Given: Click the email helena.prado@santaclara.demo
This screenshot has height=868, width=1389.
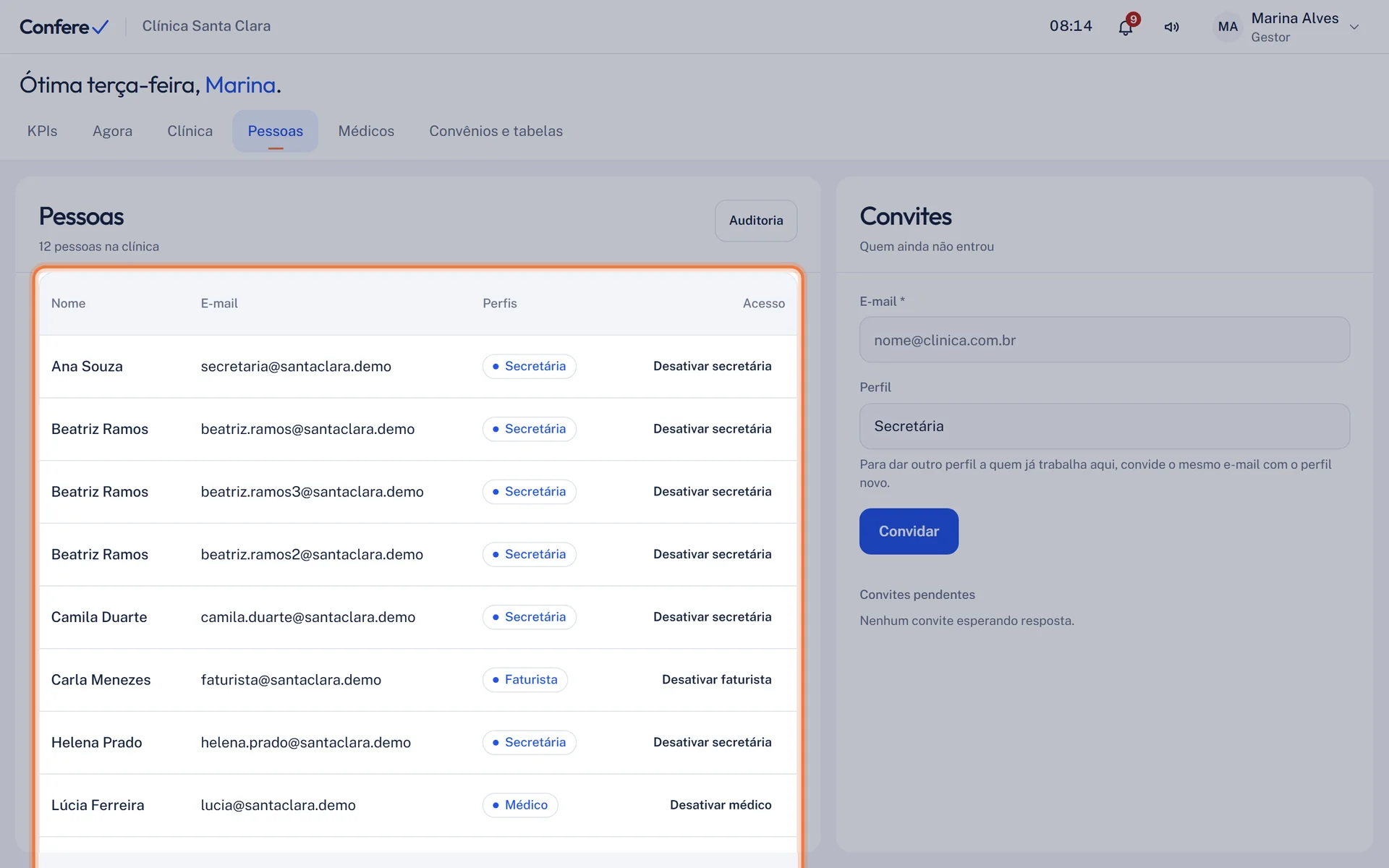Looking at the screenshot, I should 305,743.
